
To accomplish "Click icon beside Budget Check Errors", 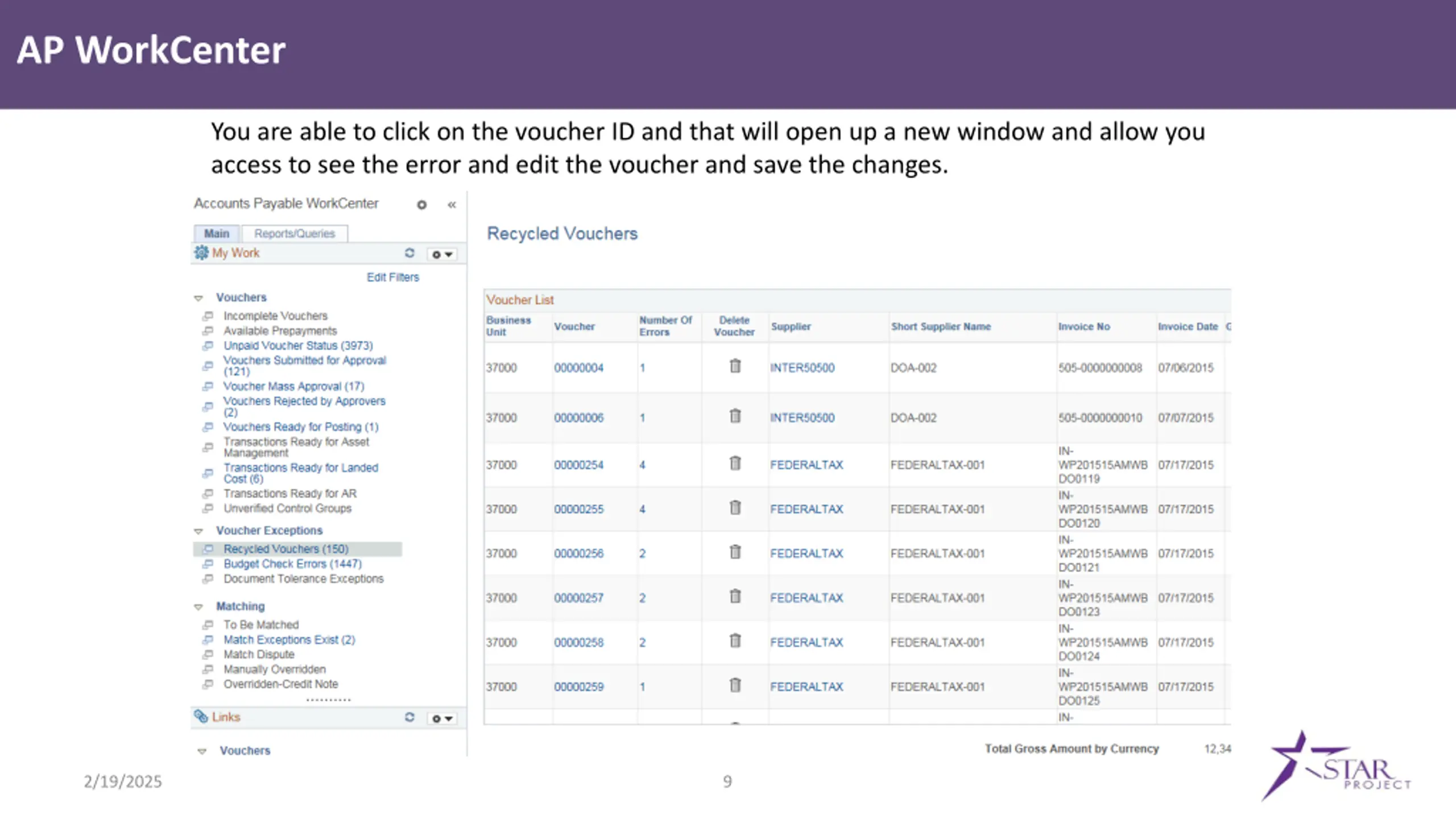I will [208, 564].
